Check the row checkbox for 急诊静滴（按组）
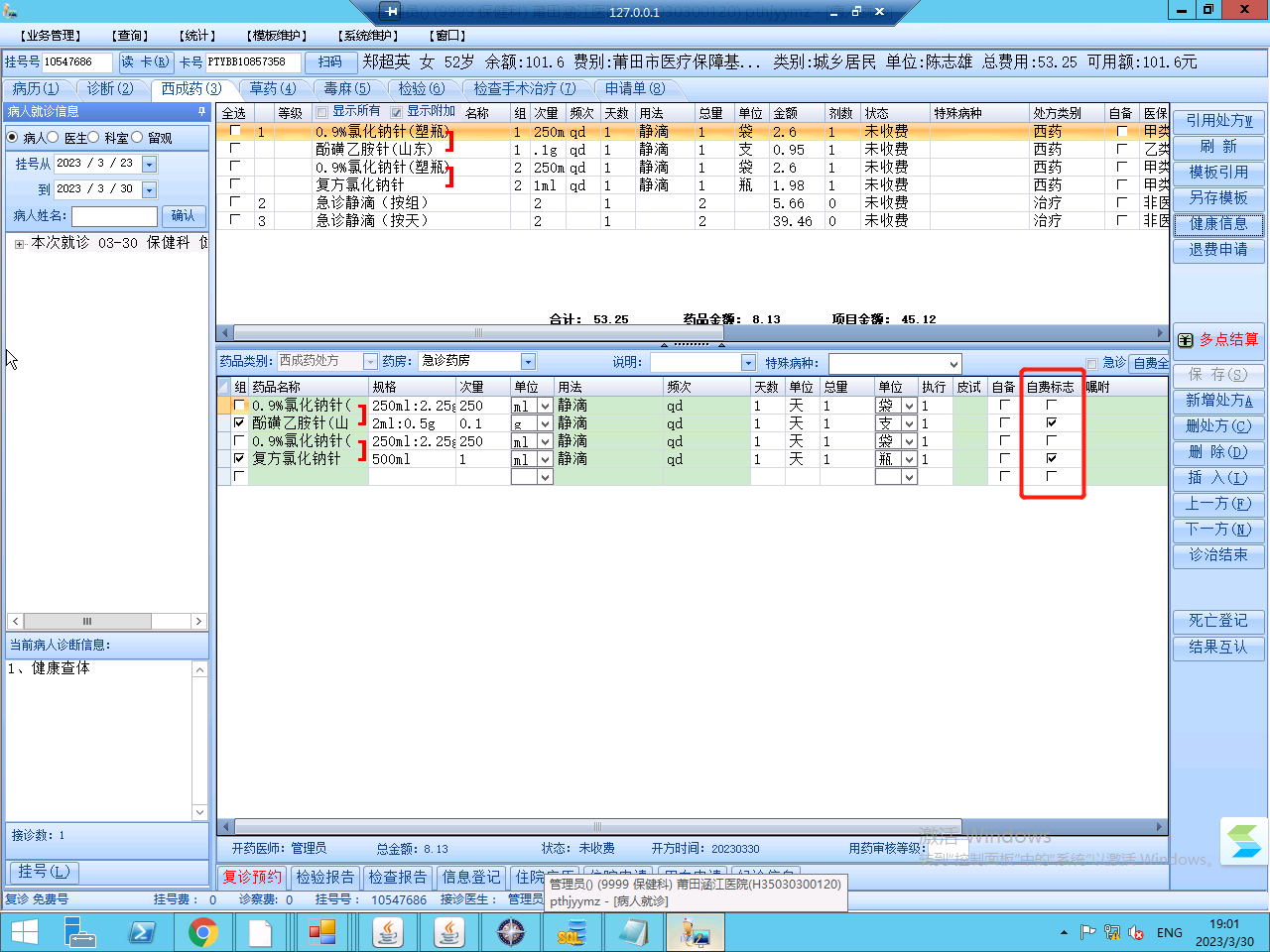 [x=235, y=202]
